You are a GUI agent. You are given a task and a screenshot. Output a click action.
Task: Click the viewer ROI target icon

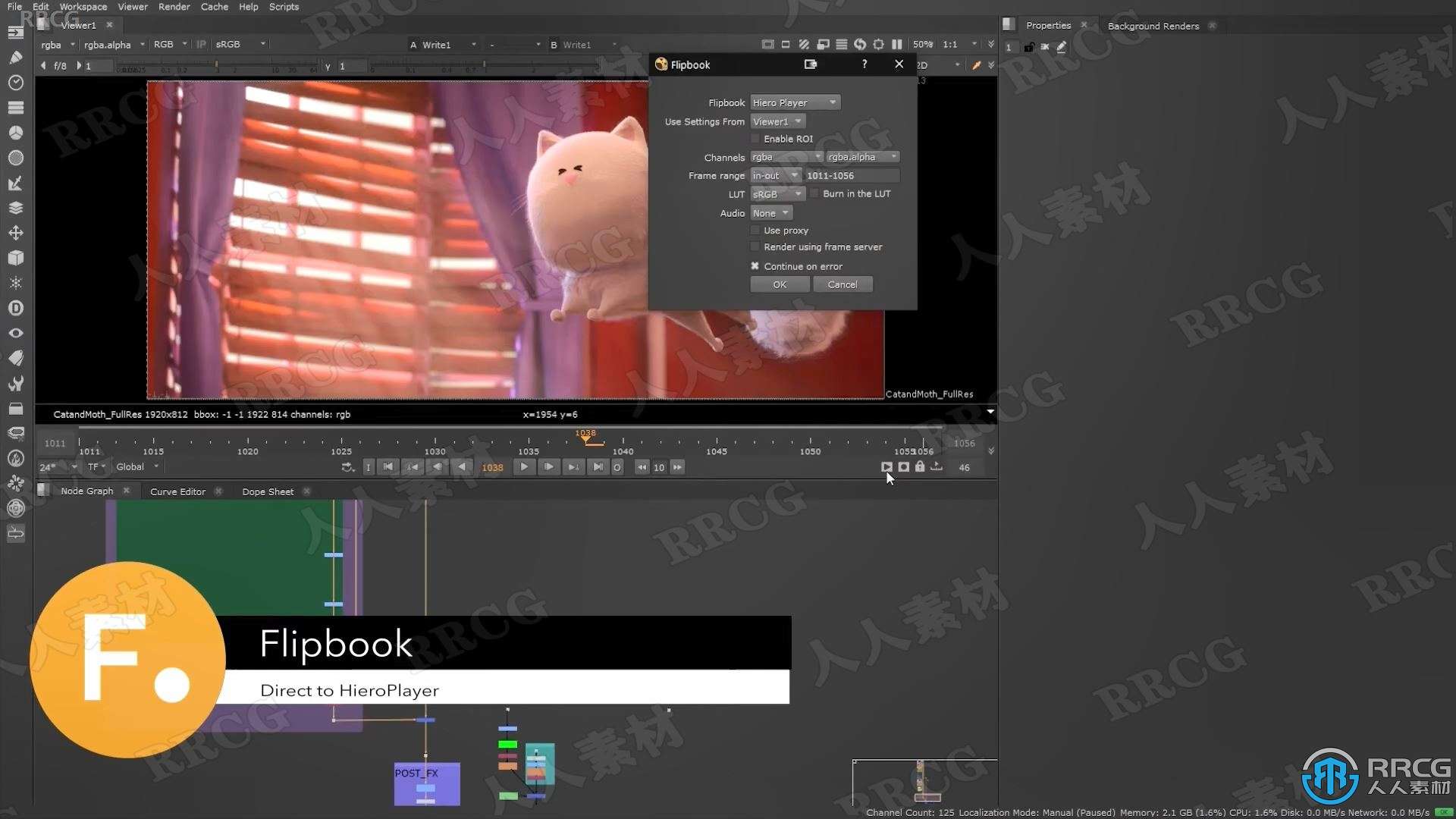[878, 45]
